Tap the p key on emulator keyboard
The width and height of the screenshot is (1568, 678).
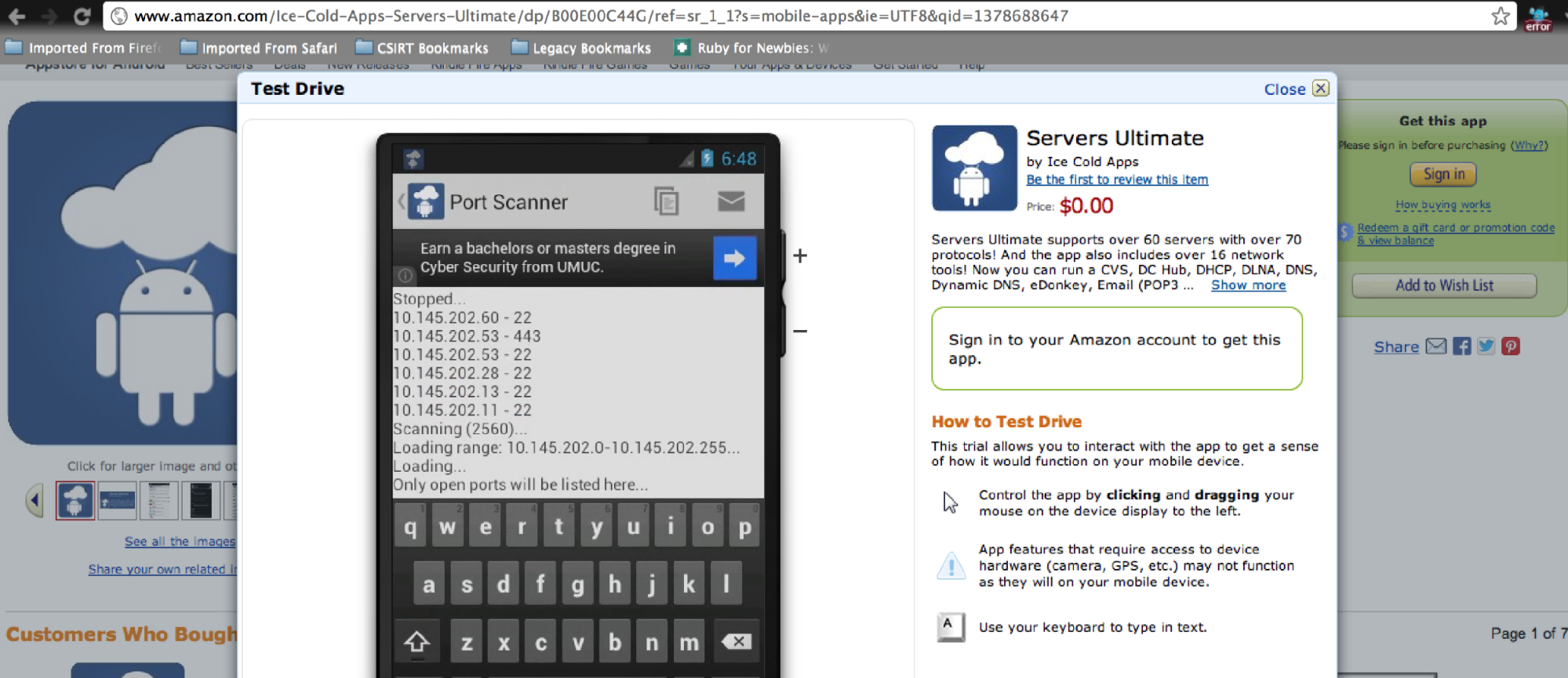tap(744, 527)
